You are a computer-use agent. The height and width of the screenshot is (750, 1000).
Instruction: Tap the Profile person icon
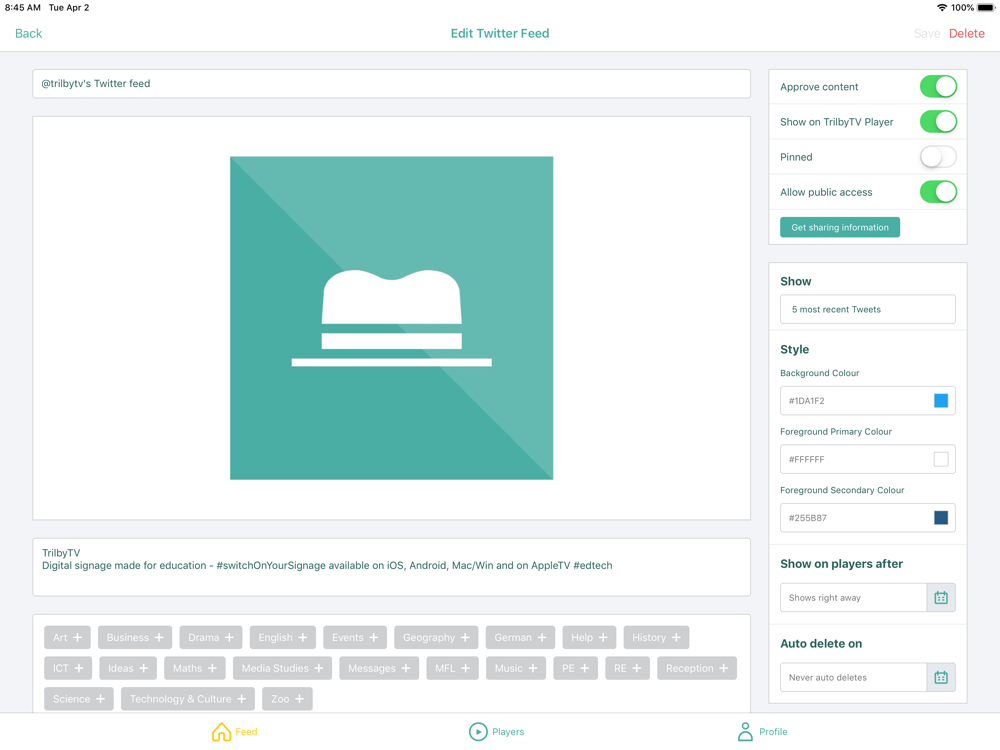[x=745, y=732]
